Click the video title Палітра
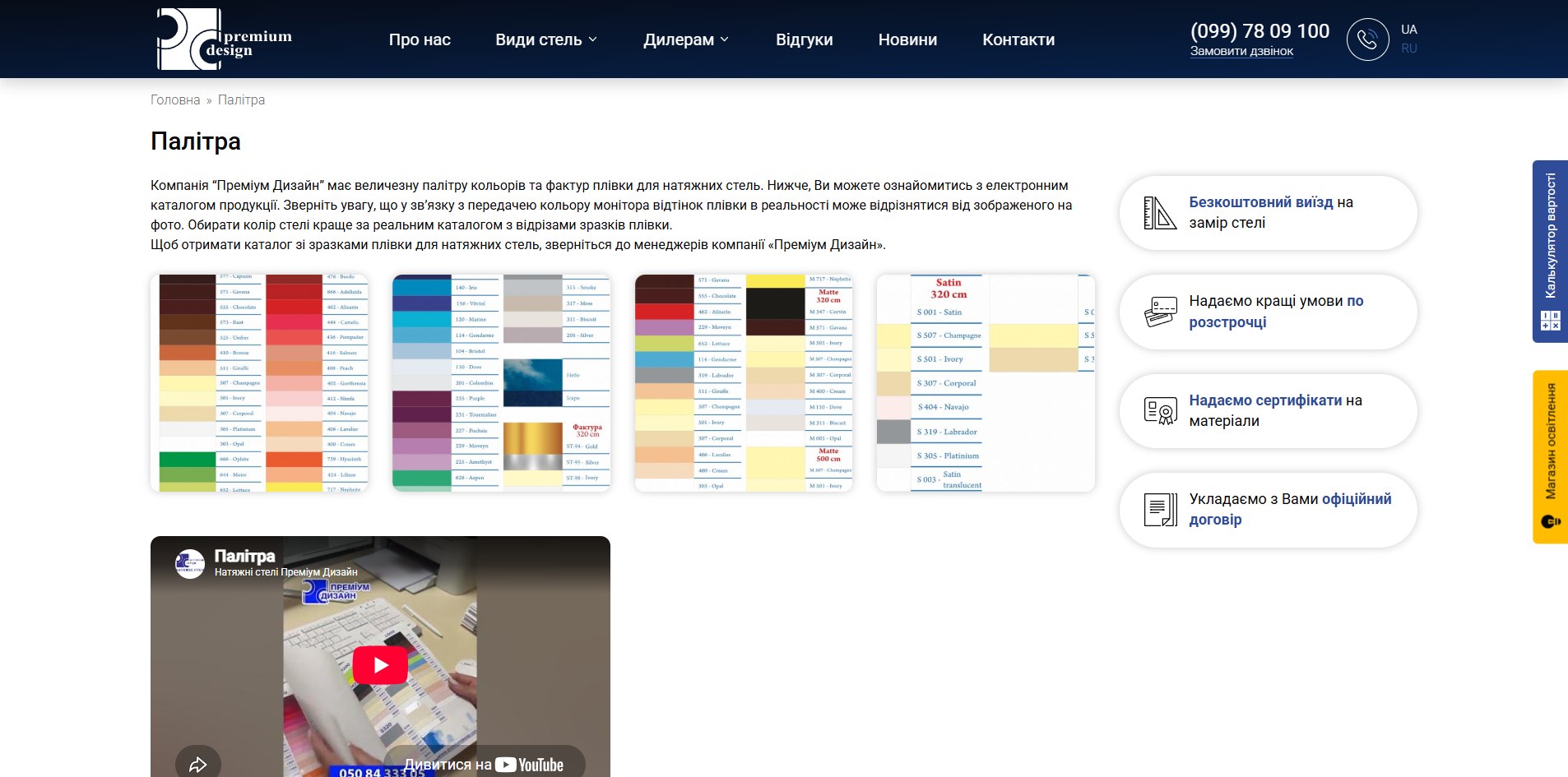Screen dimensions: 1568x777 tap(244, 556)
